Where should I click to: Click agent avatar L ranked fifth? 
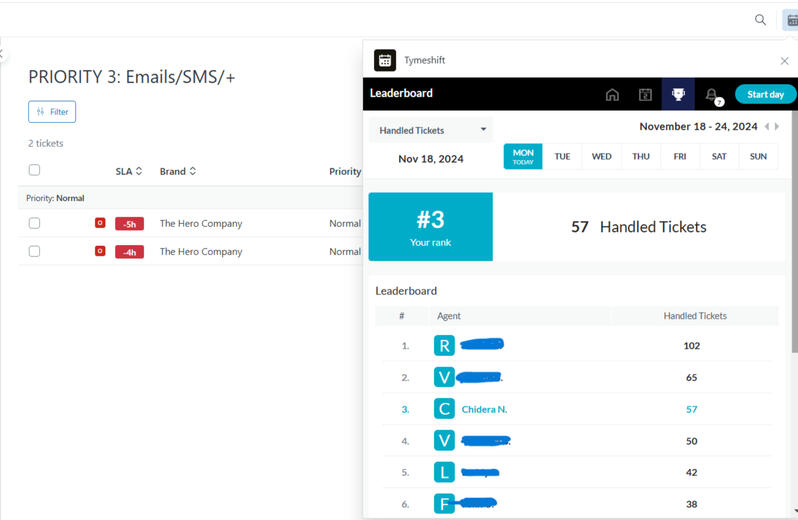444,472
